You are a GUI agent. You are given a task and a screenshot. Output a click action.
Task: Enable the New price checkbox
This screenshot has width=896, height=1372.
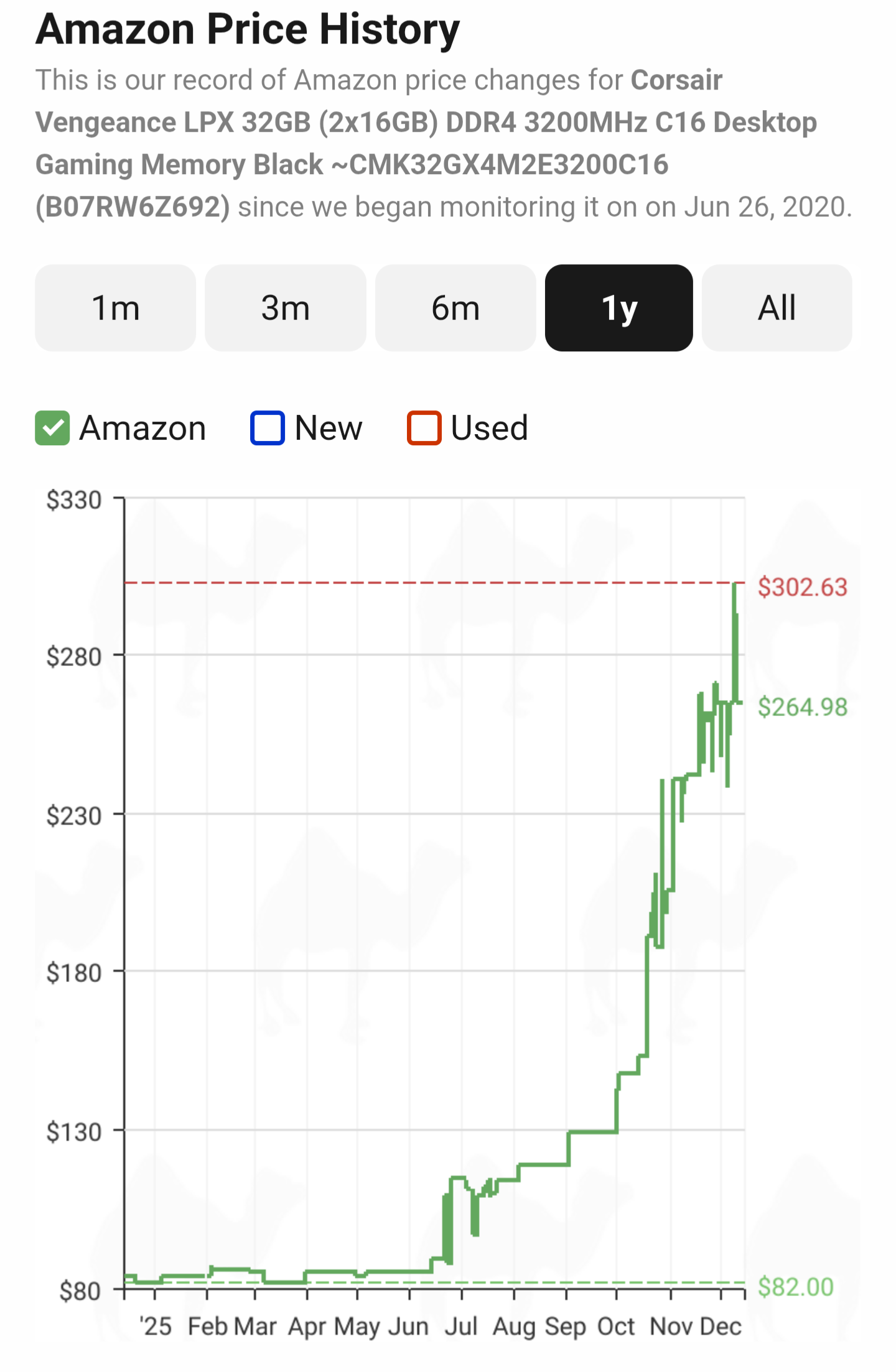(268, 428)
